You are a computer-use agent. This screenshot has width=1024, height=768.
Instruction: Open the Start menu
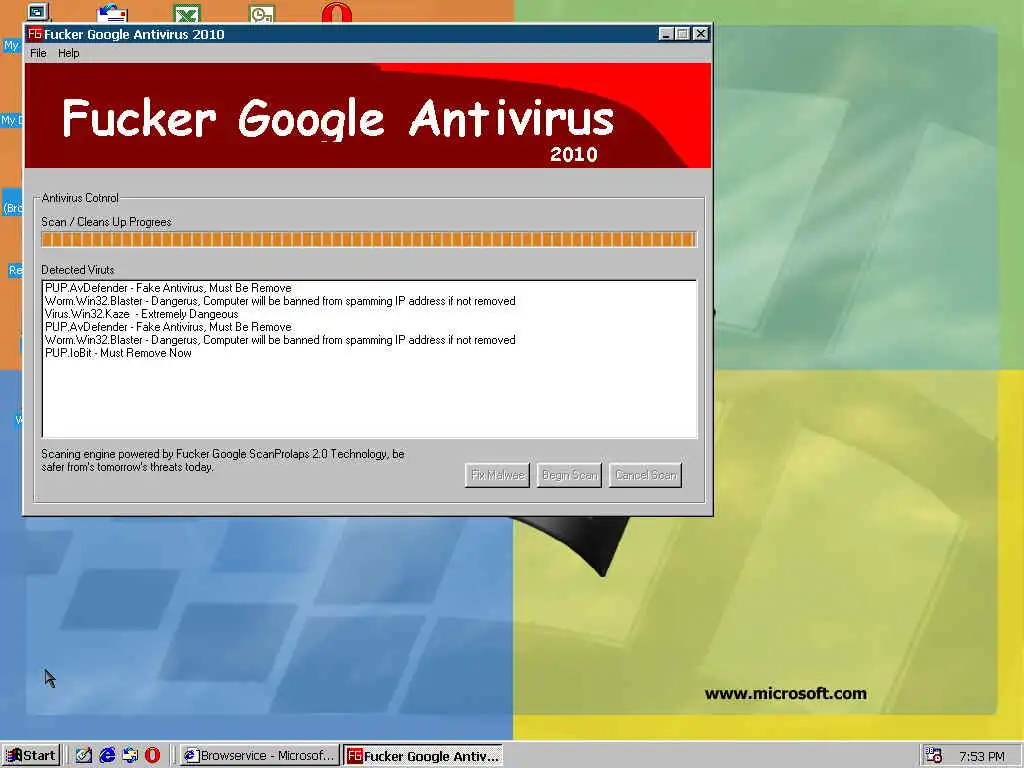31,756
